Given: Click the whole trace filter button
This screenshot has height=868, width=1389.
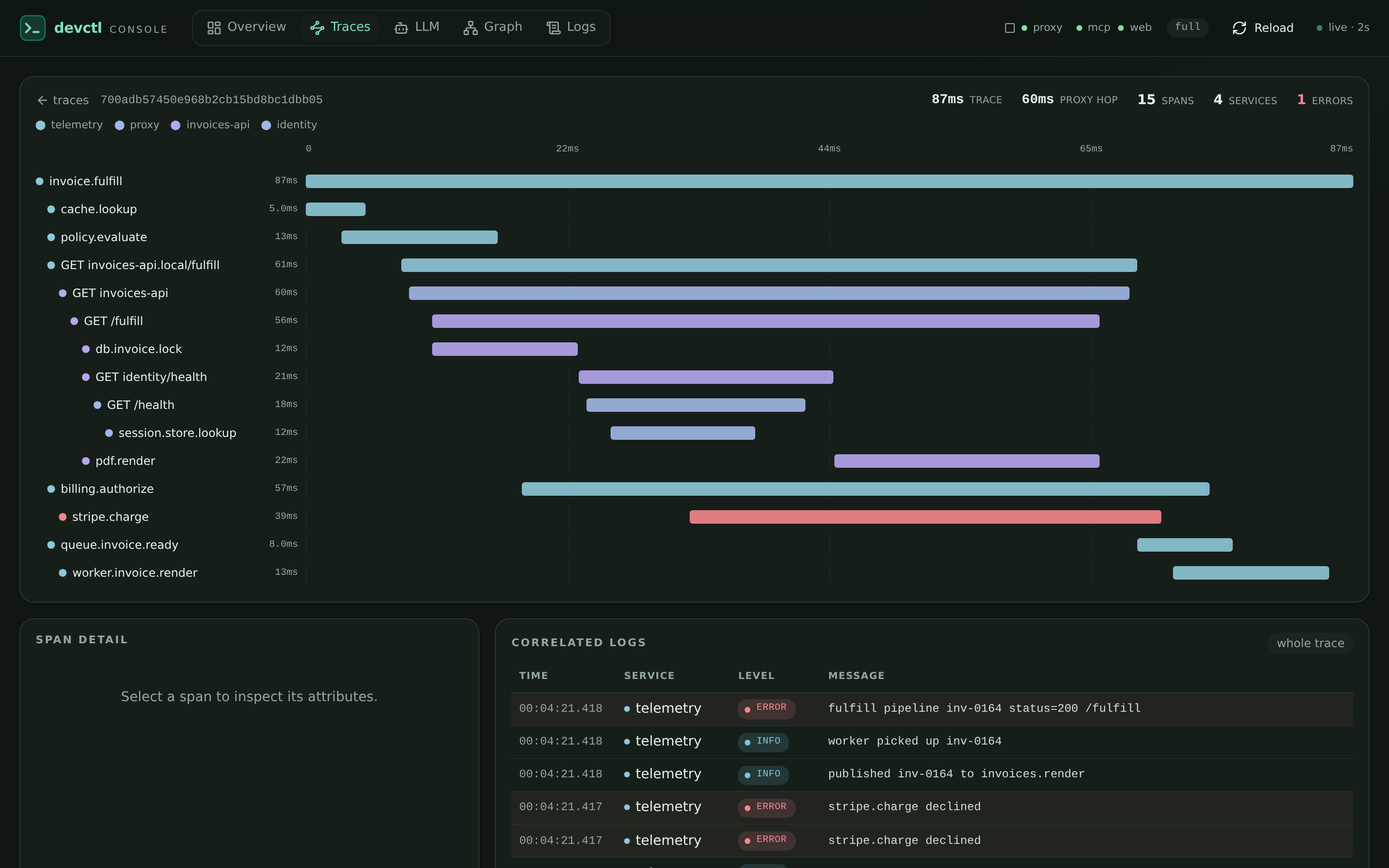Looking at the screenshot, I should [1310, 643].
